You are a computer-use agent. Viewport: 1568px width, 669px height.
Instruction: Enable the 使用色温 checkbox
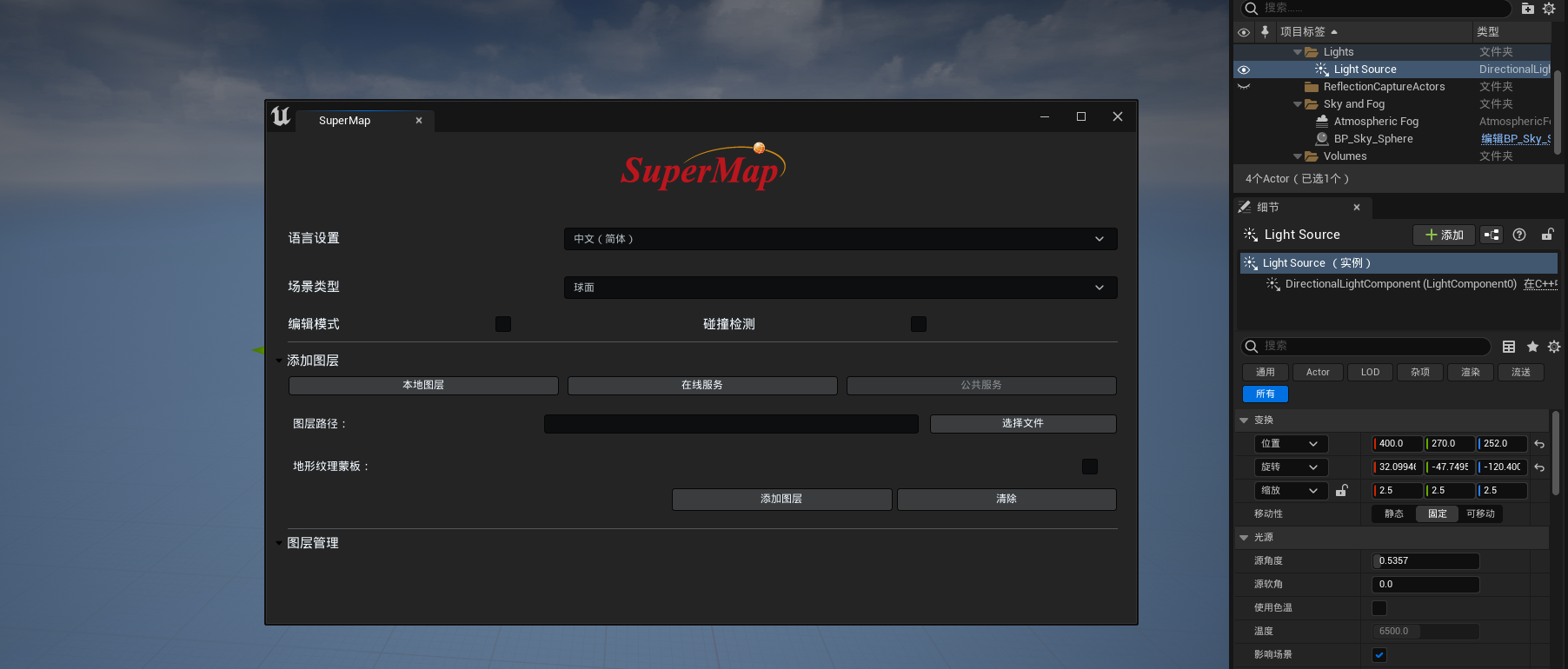[1379, 608]
